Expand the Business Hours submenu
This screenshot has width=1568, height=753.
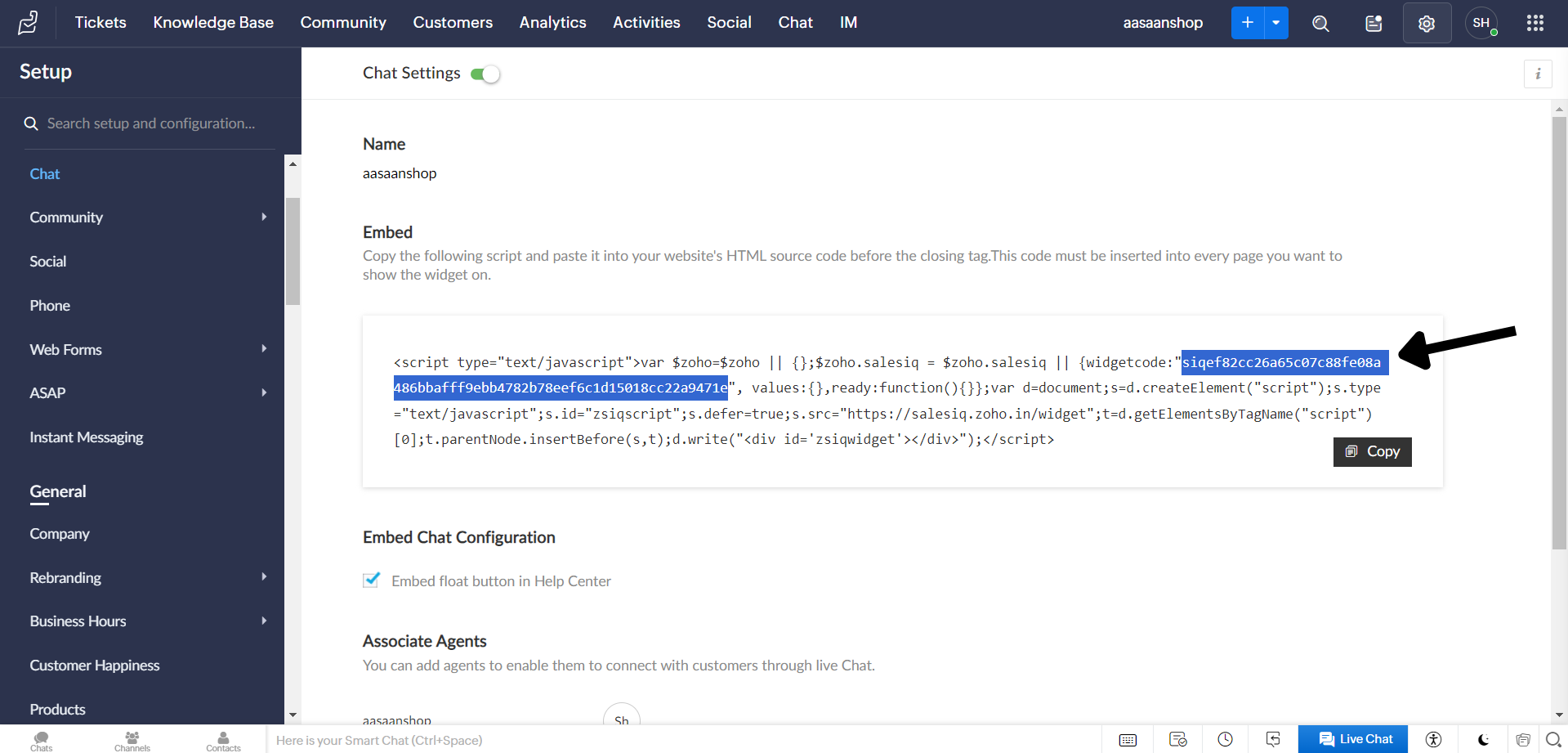pyautogui.click(x=264, y=621)
